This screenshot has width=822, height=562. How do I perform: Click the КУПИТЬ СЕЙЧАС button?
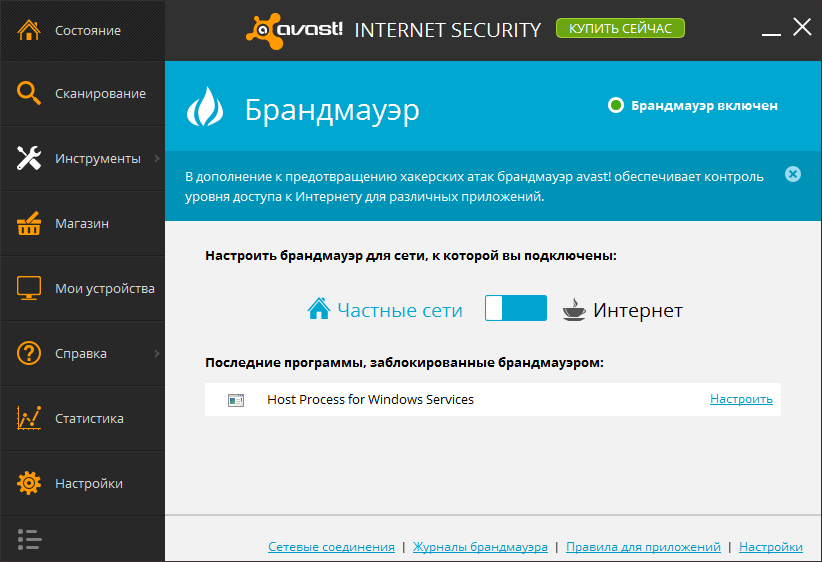click(x=620, y=28)
